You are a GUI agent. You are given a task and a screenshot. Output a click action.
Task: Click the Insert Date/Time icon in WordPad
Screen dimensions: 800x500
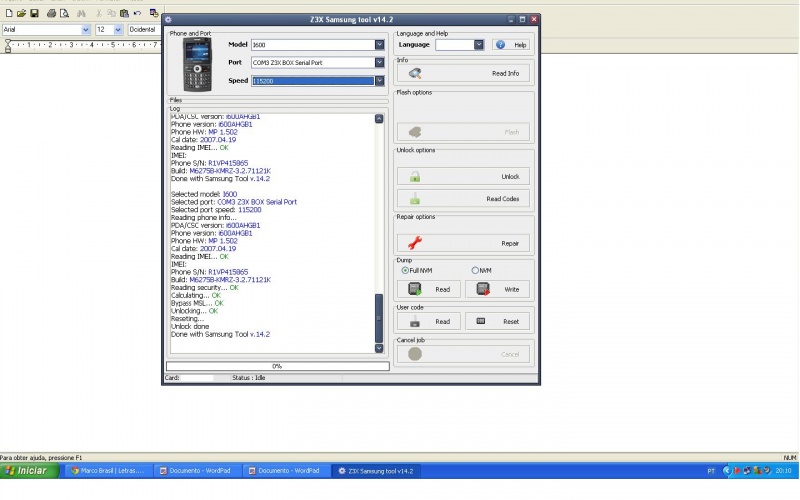tap(154, 13)
